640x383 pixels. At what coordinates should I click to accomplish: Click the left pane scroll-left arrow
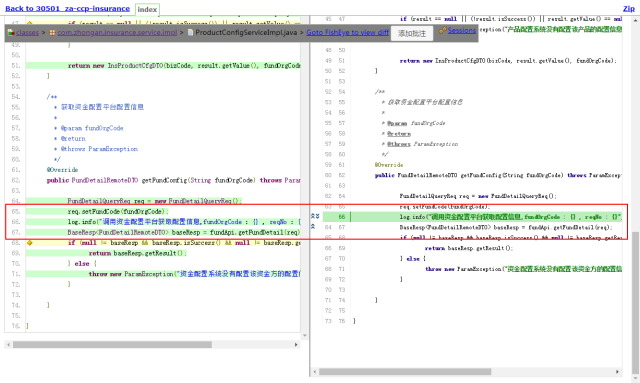(8, 345)
